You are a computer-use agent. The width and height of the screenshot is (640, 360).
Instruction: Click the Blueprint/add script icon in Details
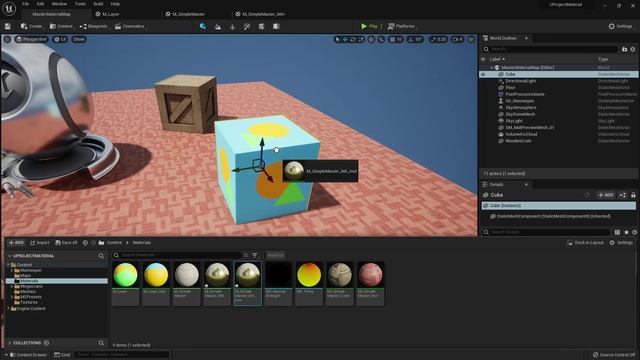point(622,195)
